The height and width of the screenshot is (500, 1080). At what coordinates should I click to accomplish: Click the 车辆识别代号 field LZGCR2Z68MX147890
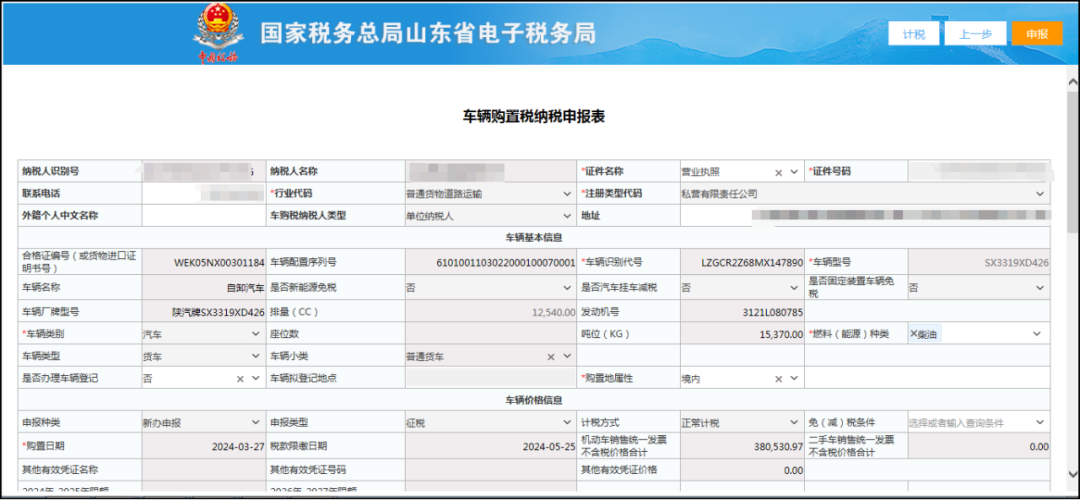point(741,262)
